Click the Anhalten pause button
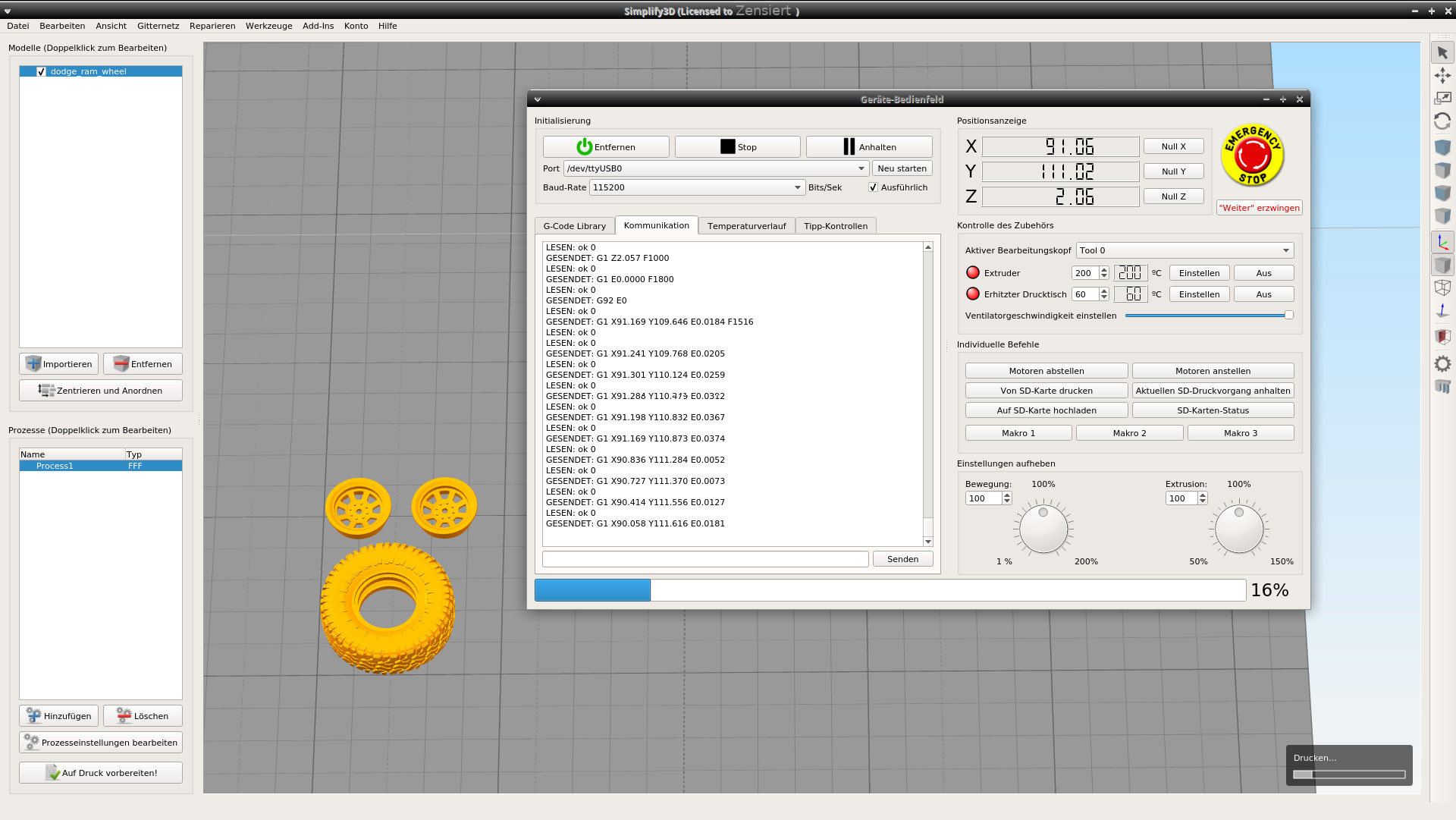This screenshot has width=1456, height=820. tap(869, 147)
